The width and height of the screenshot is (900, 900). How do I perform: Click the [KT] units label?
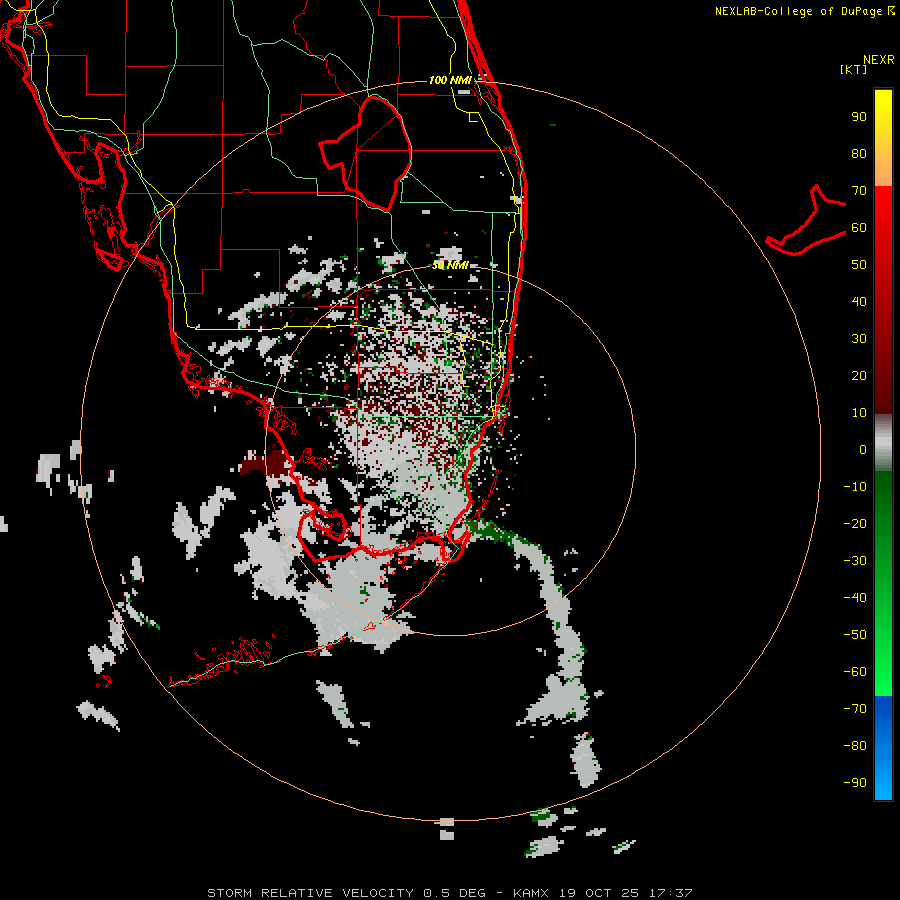(x=854, y=69)
